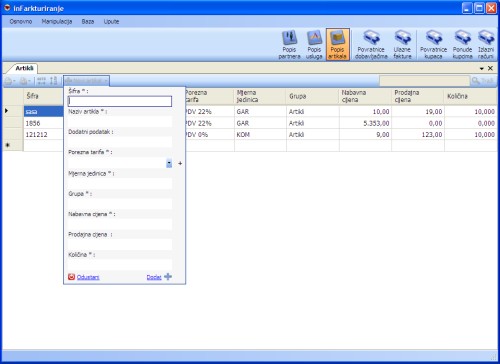The height and width of the screenshot is (364, 500).
Task: Select the cell '121212'
Action: [43, 135]
